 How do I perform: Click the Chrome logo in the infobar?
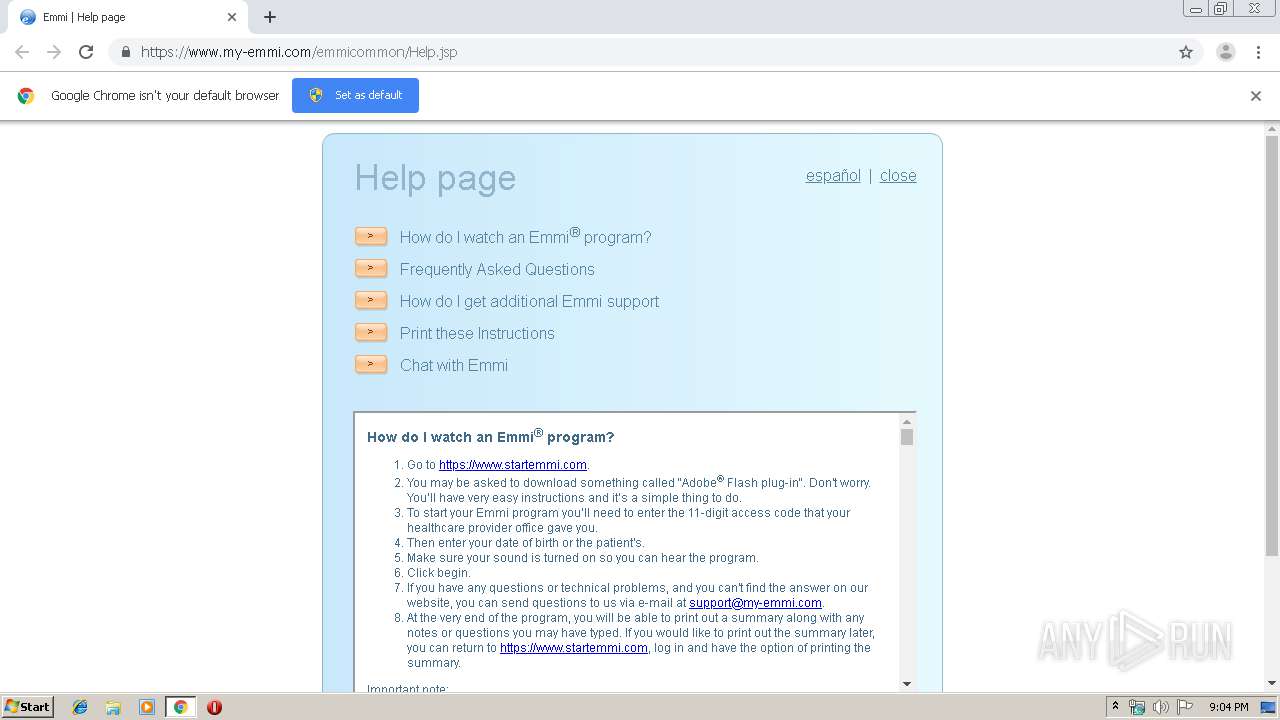[26, 96]
